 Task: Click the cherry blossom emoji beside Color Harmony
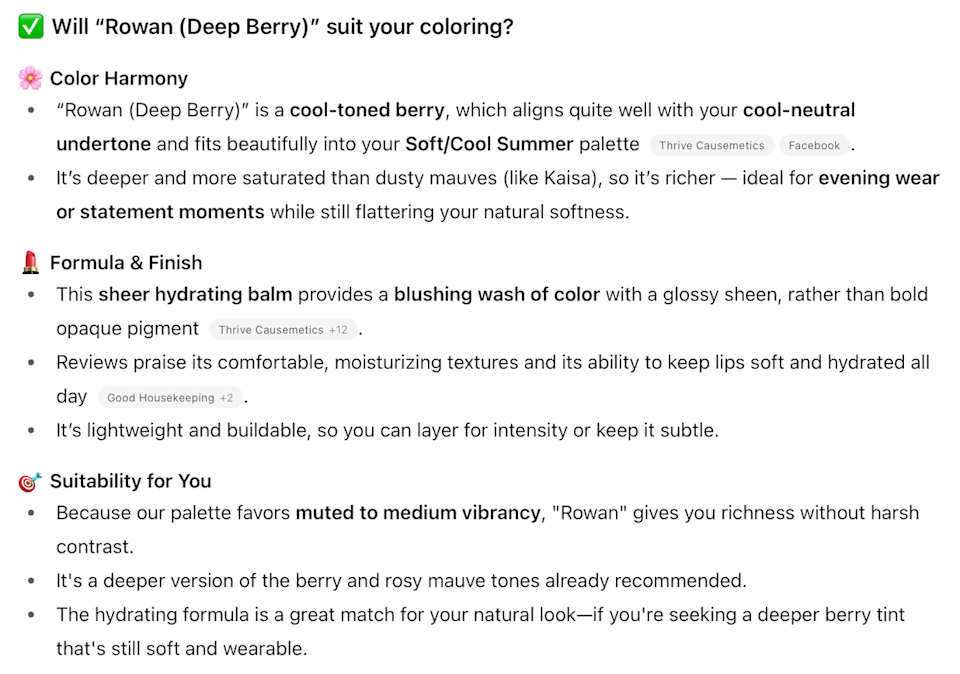tap(30, 78)
